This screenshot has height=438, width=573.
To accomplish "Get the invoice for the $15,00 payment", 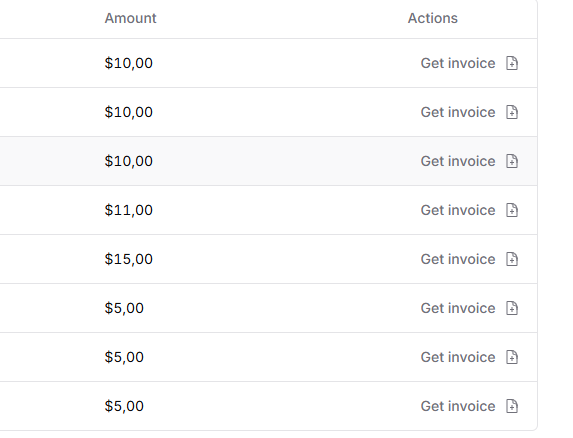I will point(458,259).
